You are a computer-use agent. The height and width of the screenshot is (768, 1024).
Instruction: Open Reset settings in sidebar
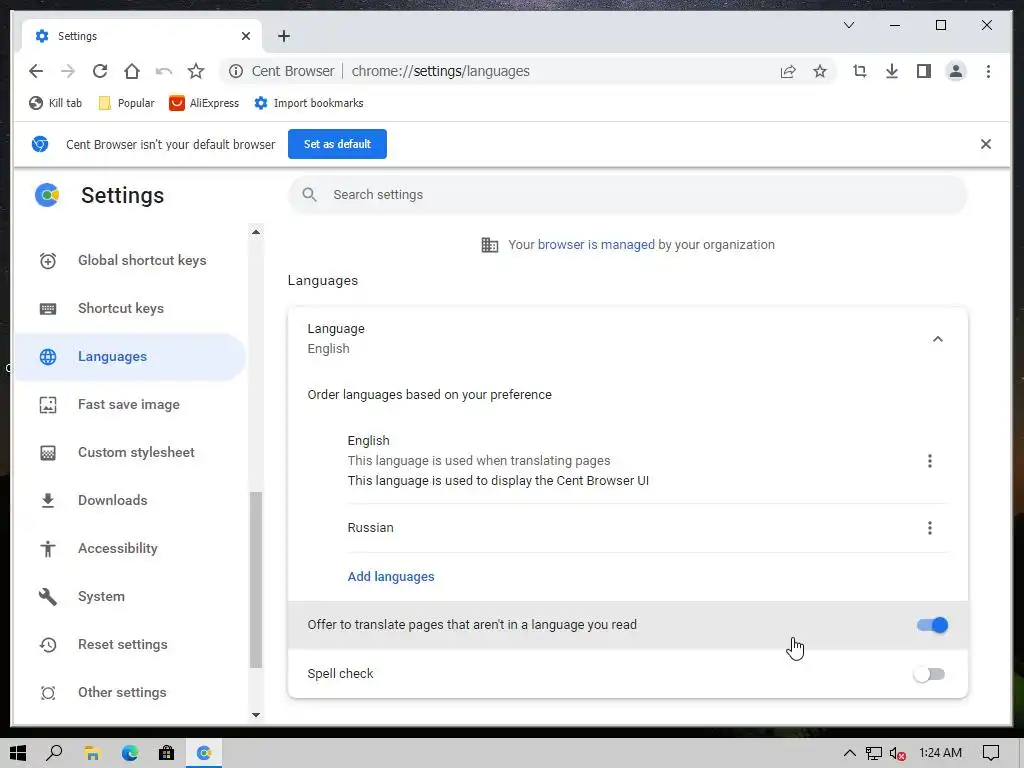pyautogui.click(x=130, y=645)
